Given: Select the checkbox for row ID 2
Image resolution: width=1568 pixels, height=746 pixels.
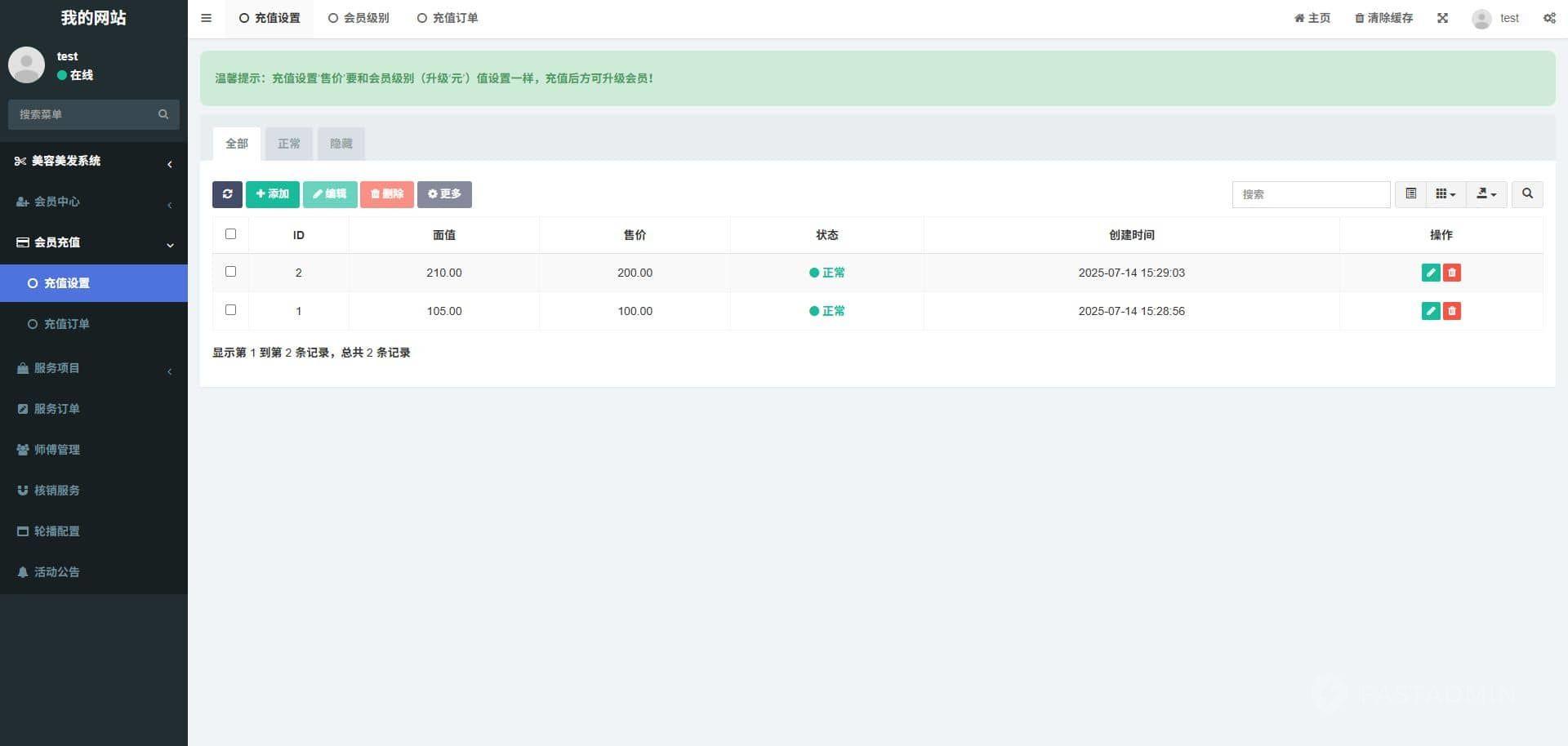Looking at the screenshot, I should [x=230, y=272].
